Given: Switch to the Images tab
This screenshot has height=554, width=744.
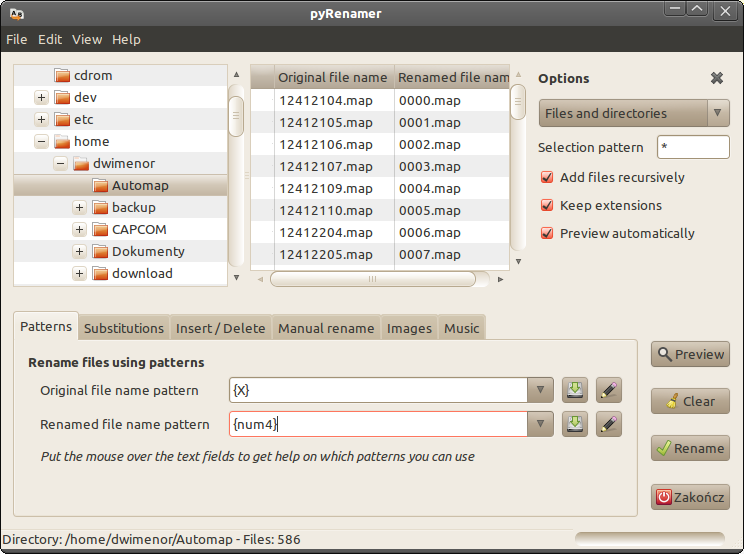Looking at the screenshot, I should pos(409,328).
